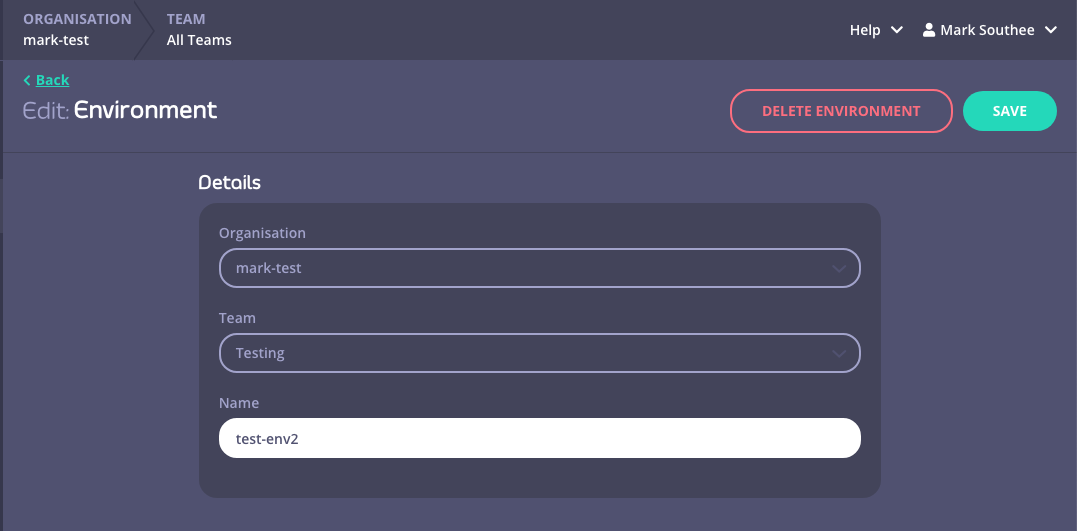This screenshot has width=1077, height=531.
Task: Click the chevron beside Mark Southee
Action: coord(1050,30)
